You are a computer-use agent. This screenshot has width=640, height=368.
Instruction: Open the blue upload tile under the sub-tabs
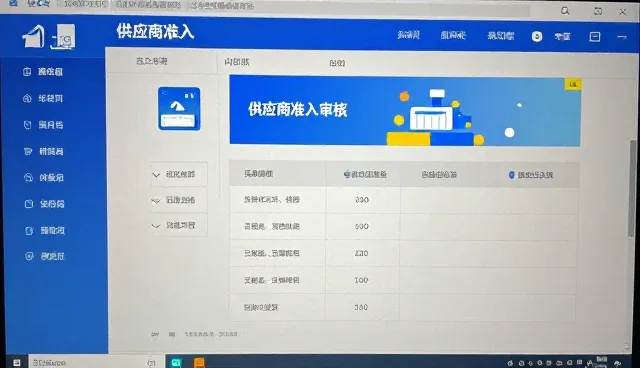(179, 109)
